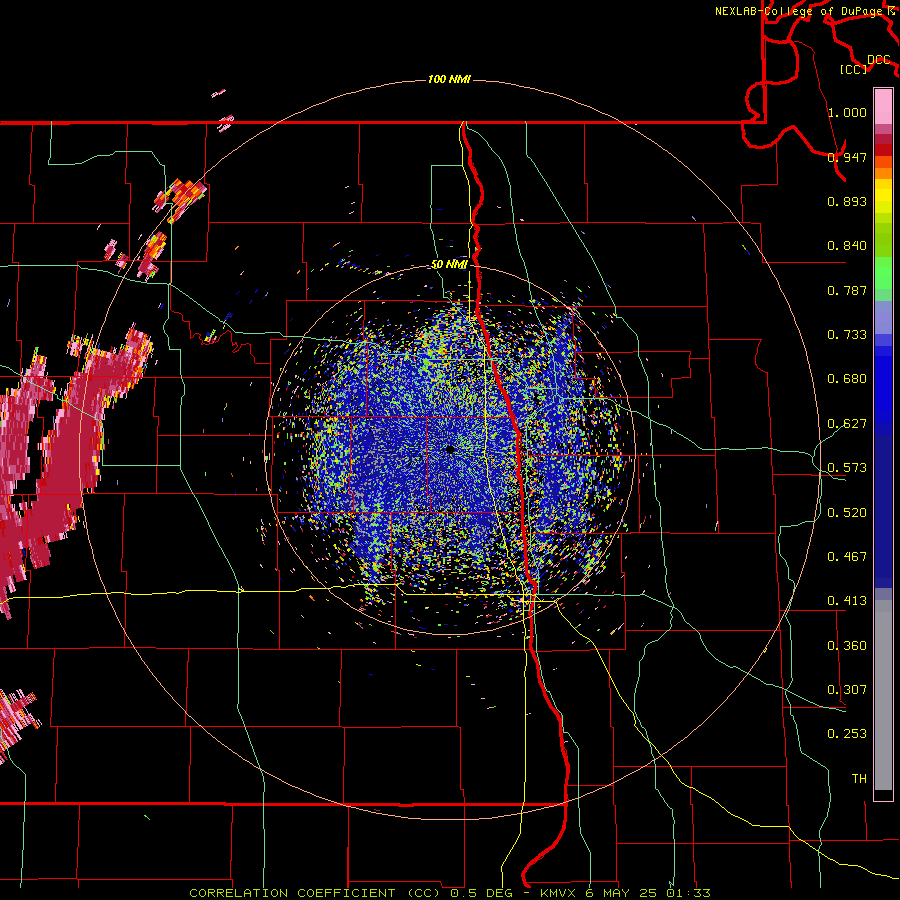900x900 pixels.
Task: Click the 0.360 legend value
Action: click(x=847, y=646)
